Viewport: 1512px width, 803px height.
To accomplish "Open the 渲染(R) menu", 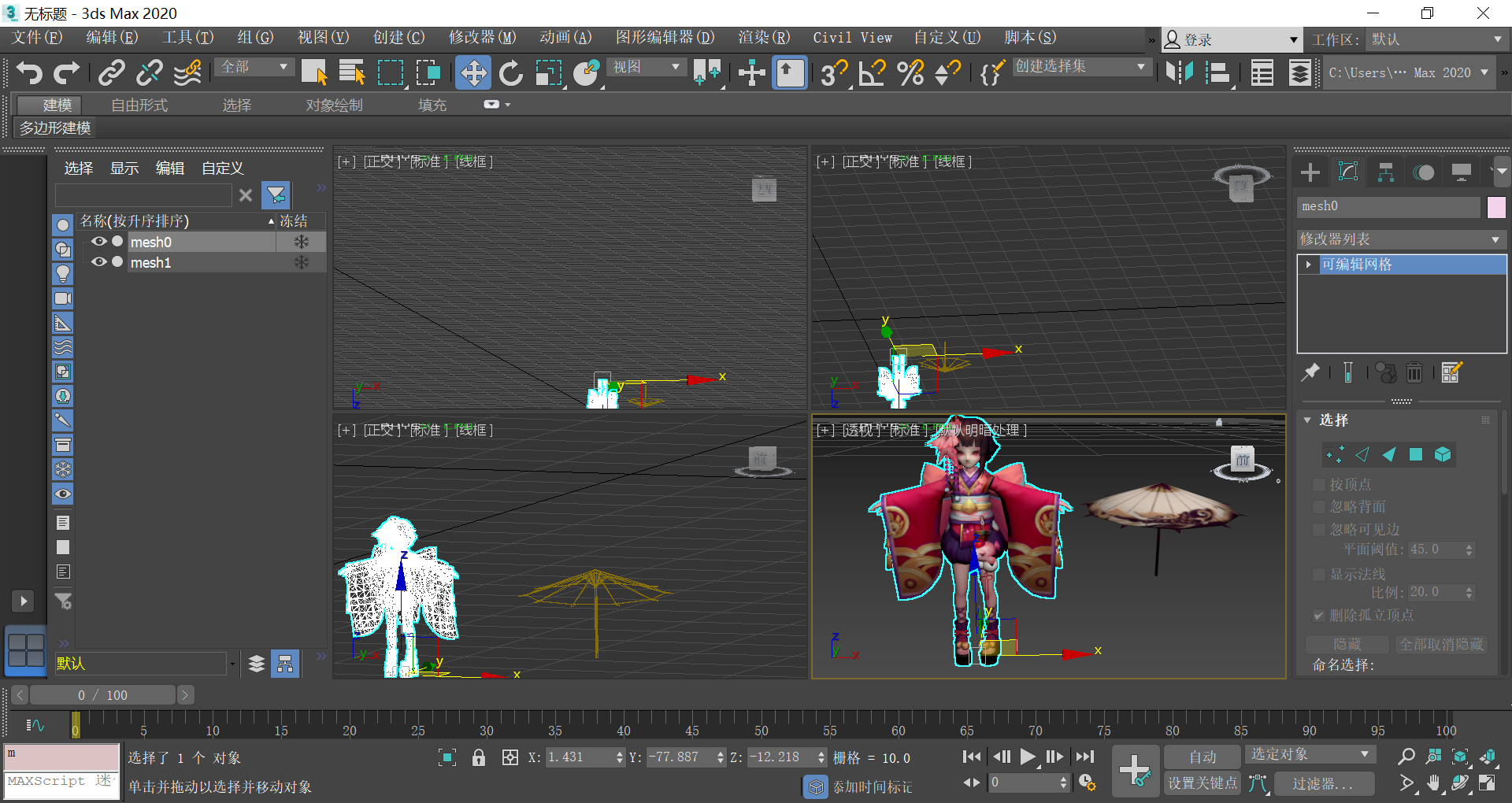I will point(764,37).
